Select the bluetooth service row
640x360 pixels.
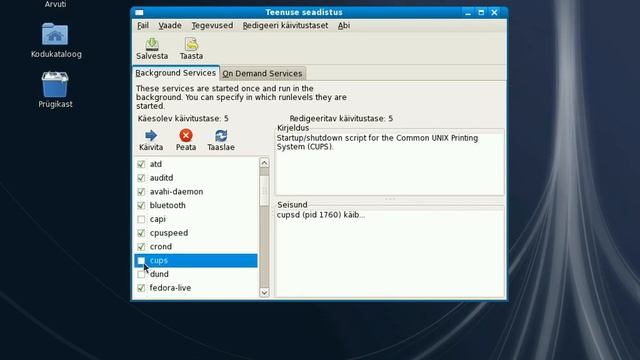pos(196,205)
